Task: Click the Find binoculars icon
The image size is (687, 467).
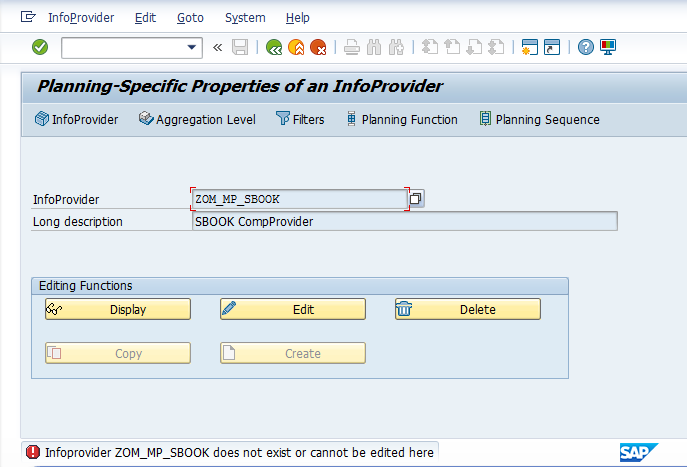Action: (x=374, y=47)
